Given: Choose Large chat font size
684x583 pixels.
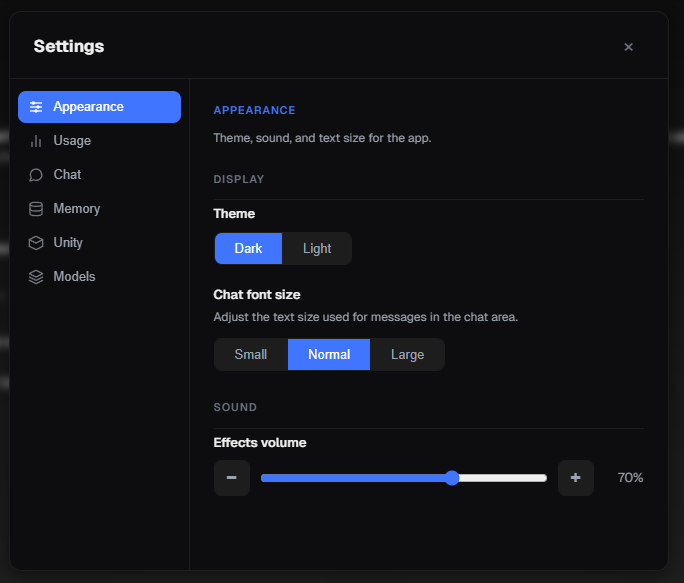Looking at the screenshot, I should (x=407, y=354).
